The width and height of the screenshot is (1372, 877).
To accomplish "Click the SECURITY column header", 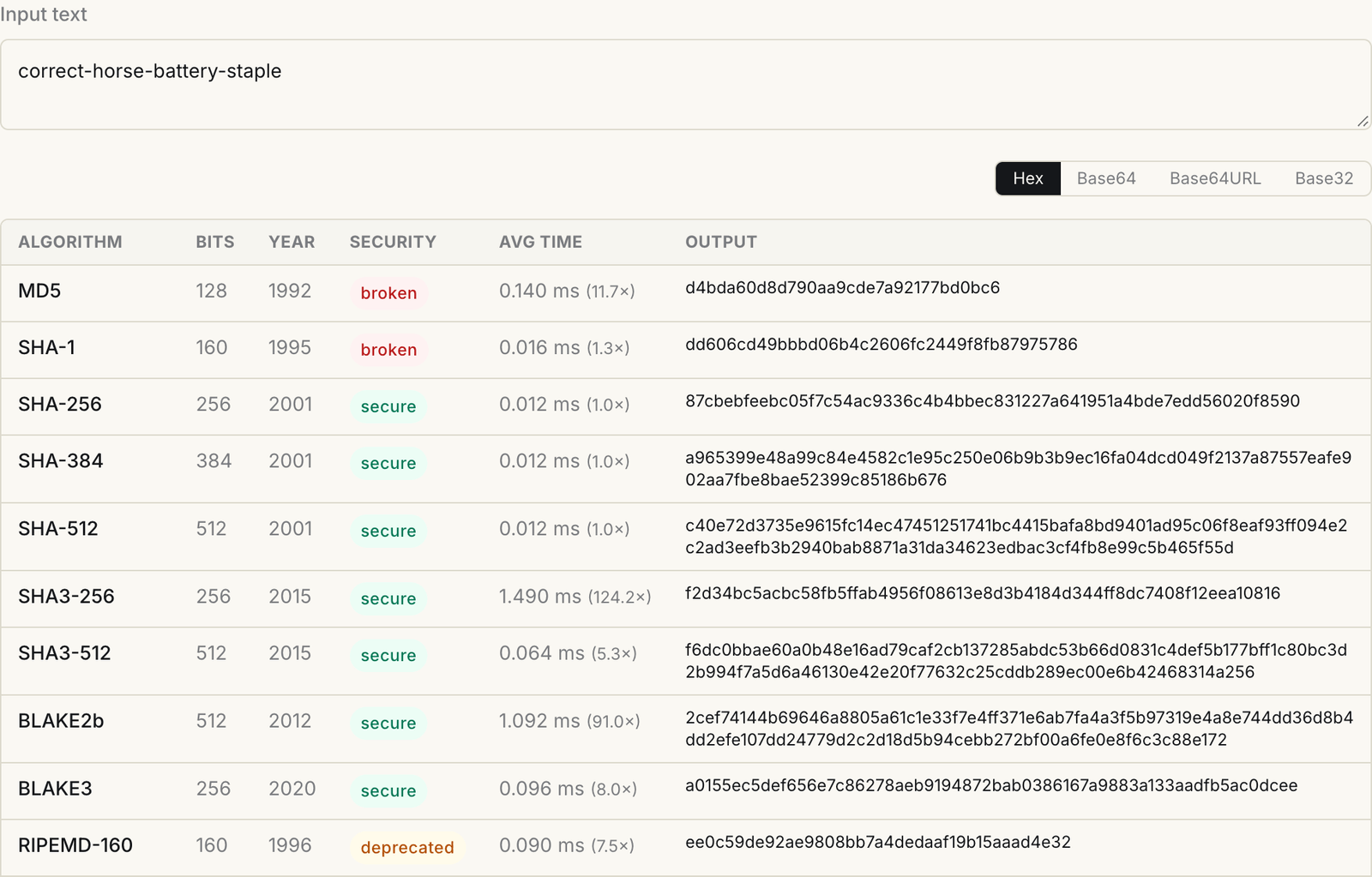I will coord(393,242).
